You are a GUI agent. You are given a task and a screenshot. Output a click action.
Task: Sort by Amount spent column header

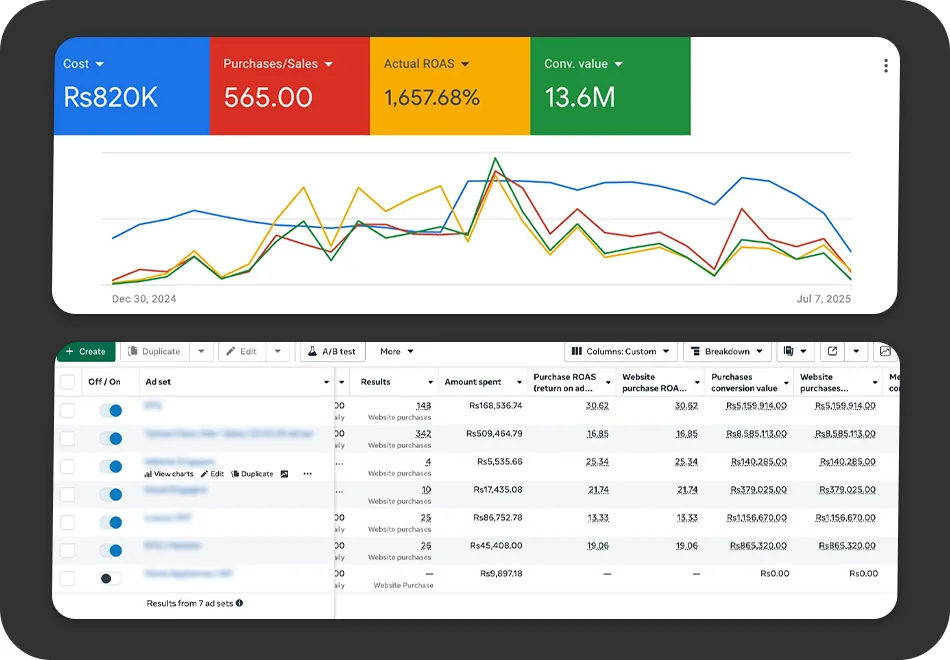coord(474,382)
